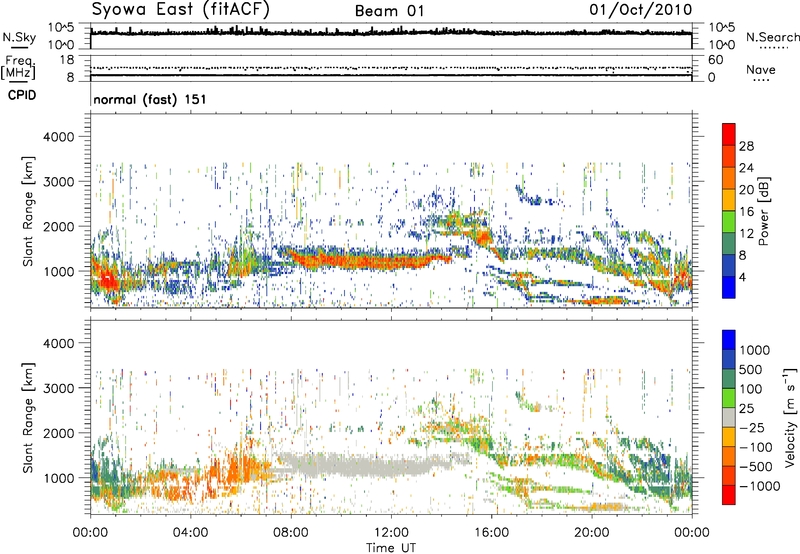Pick the bright blue bottom segment of Power bar

[x=729, y=287]
